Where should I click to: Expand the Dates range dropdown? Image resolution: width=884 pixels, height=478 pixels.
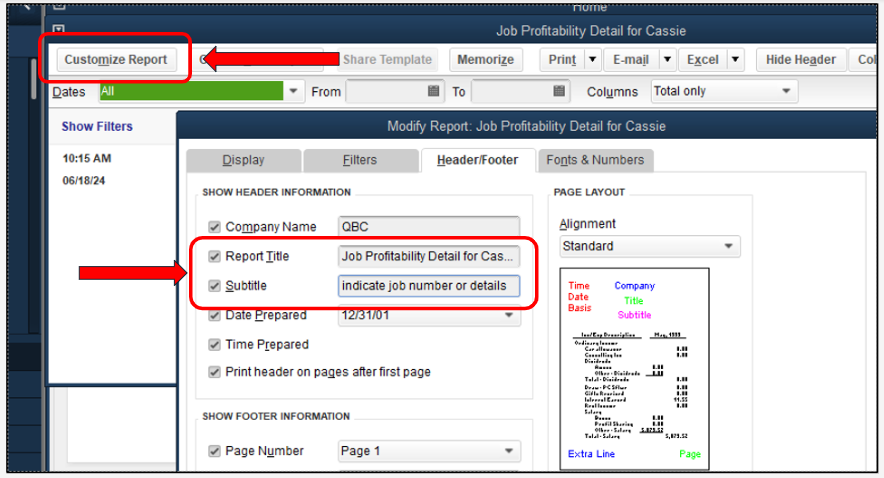coord(293,91)
